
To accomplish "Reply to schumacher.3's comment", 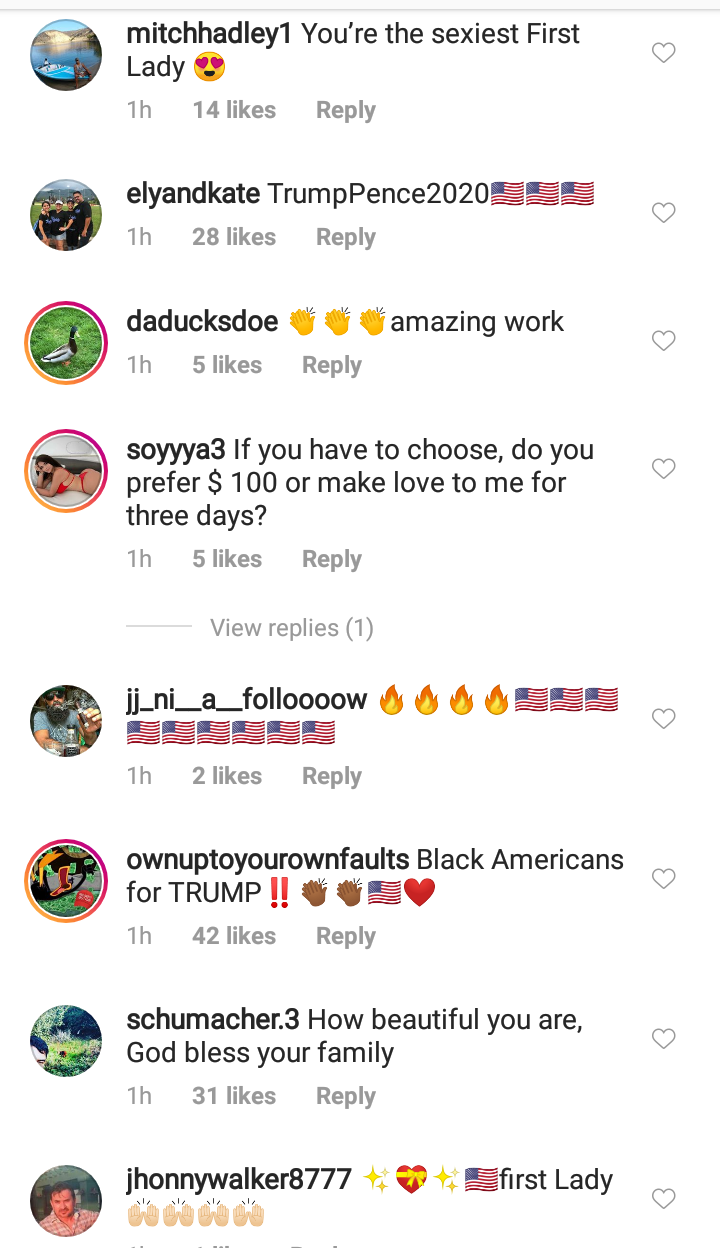I will pyautogui.click(x=346, y=1096).
